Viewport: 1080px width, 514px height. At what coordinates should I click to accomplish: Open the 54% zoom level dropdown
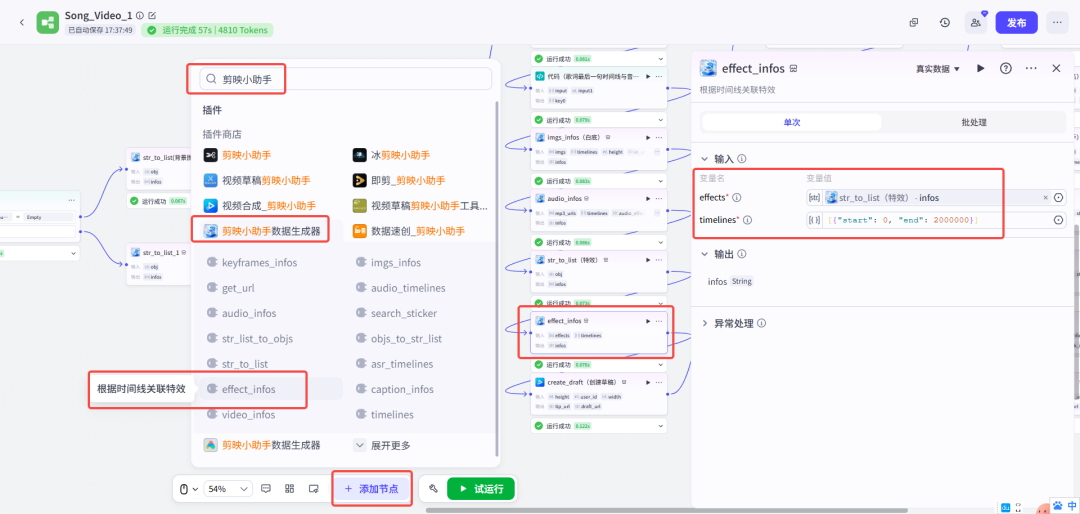coord(228,489)
